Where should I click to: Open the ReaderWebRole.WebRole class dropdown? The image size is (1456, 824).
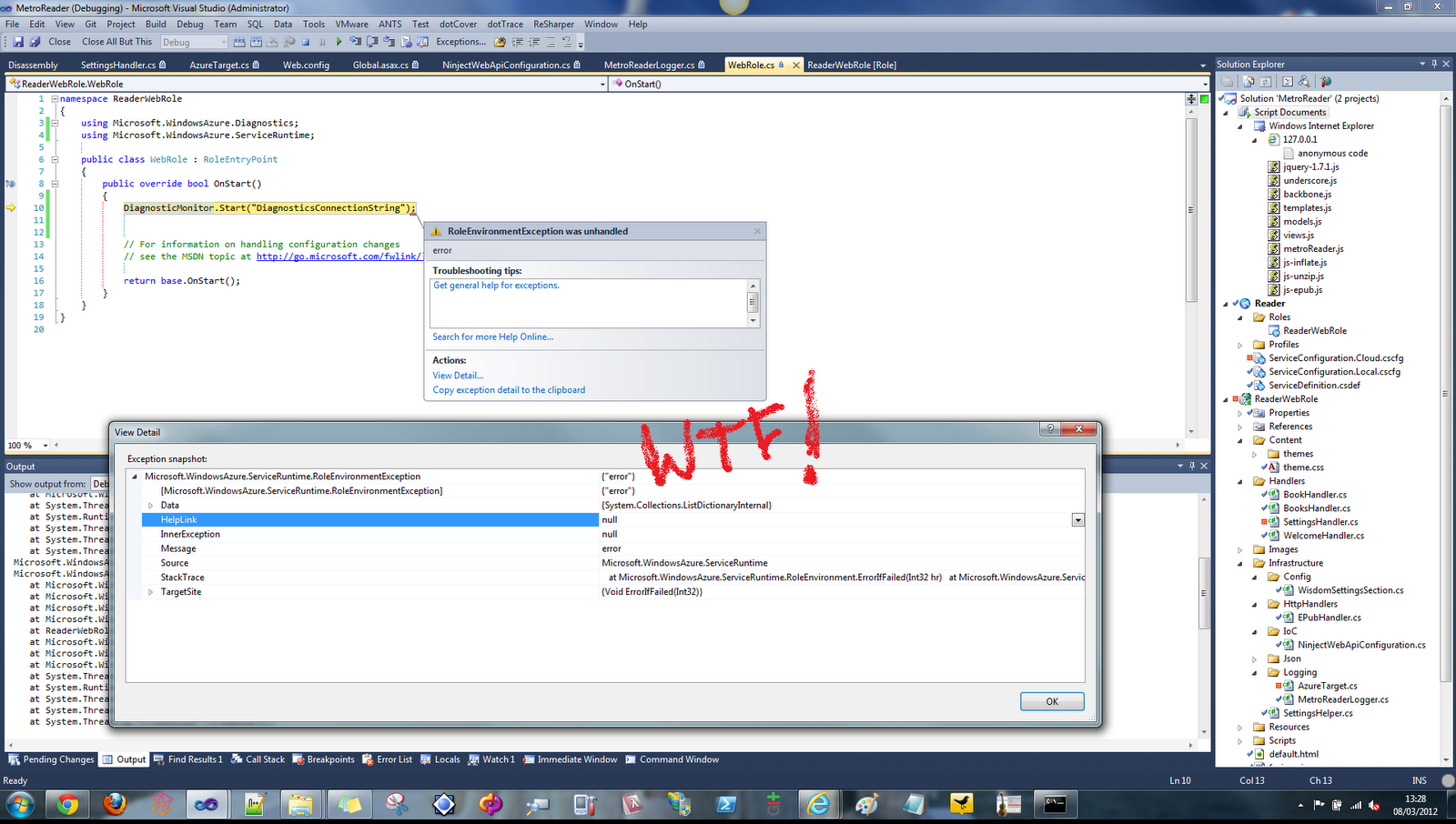pos(602,84)
